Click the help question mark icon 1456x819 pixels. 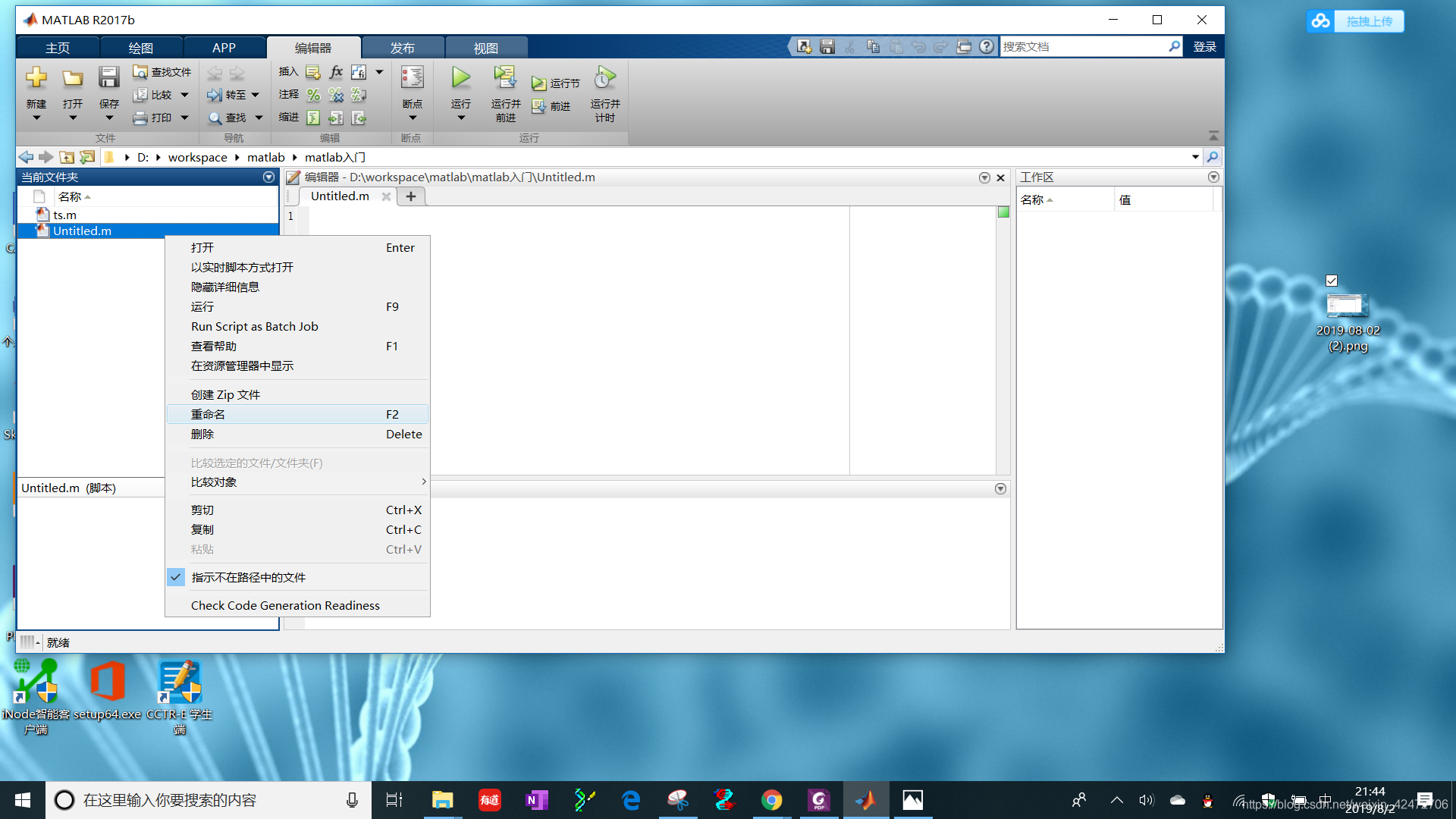tap(987, 46)
